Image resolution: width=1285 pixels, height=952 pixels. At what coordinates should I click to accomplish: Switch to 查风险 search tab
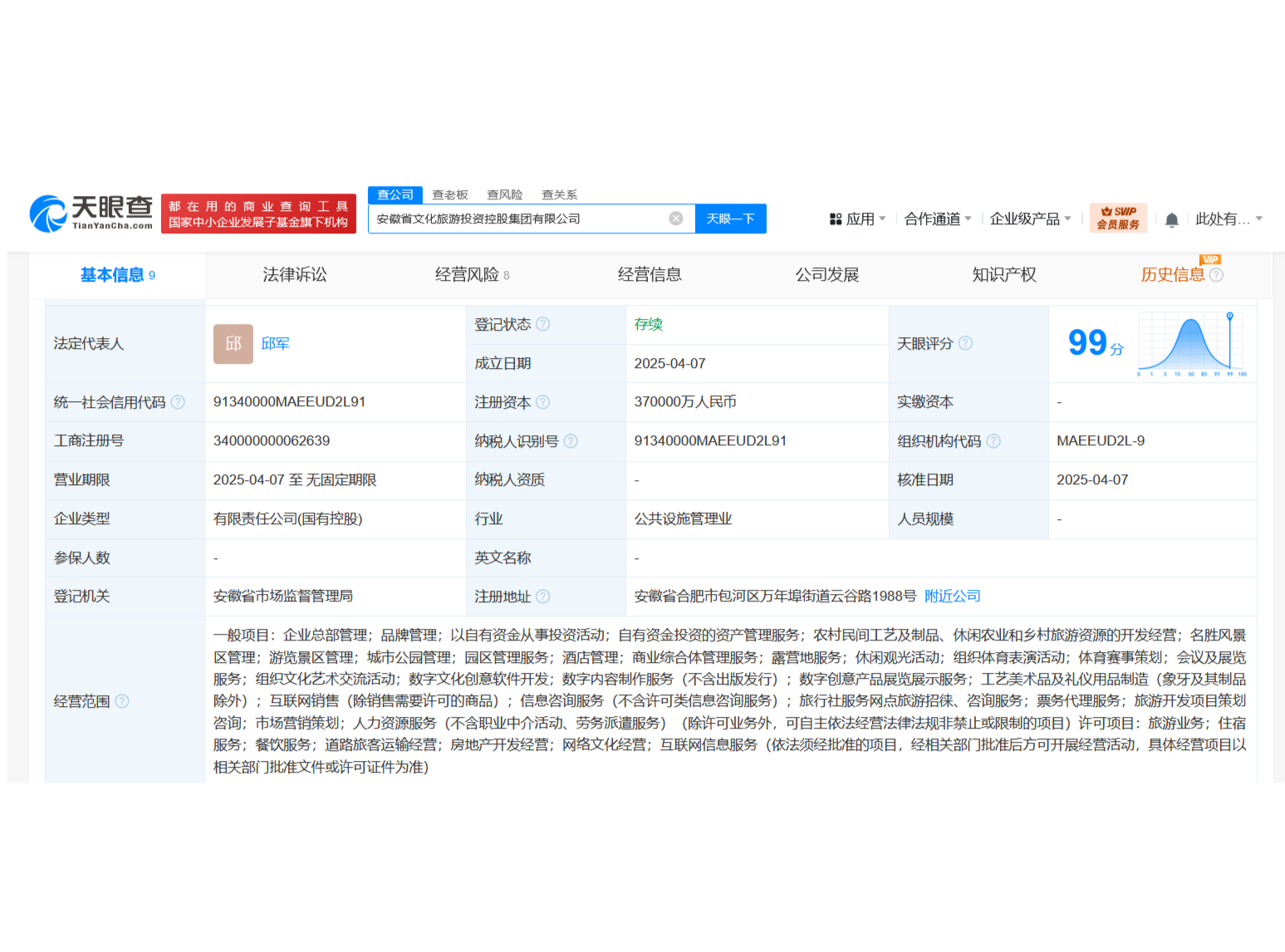pos(505,194)
